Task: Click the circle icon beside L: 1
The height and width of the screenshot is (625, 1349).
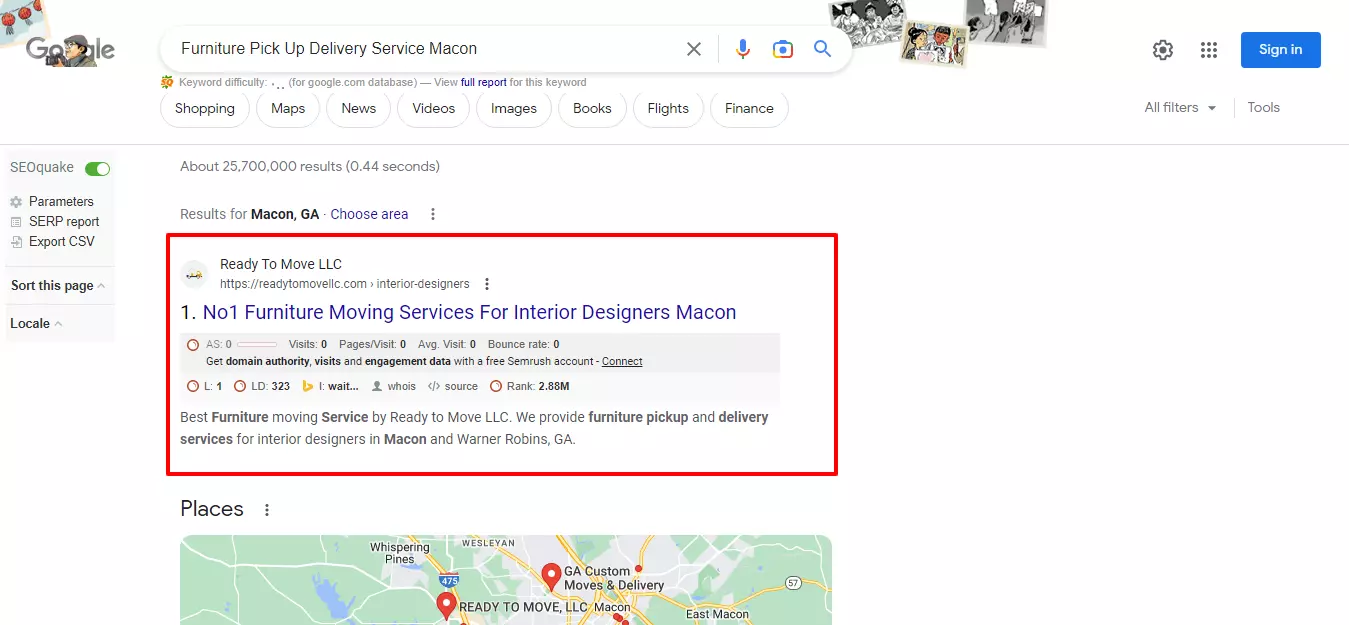Action: coord(193,386)
